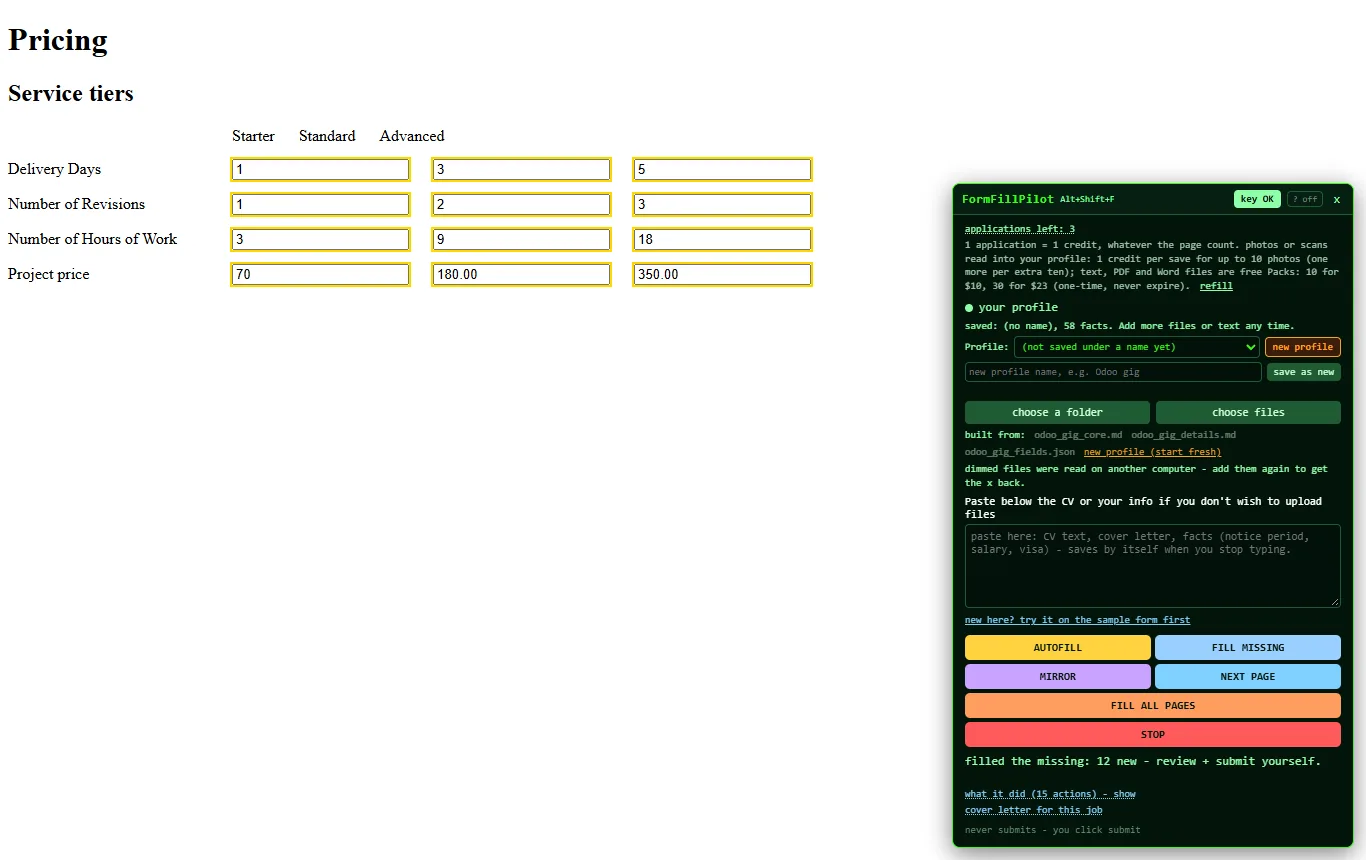Focus the new profile name field
1366x860 pixels.
click(x=1113, y=372)
